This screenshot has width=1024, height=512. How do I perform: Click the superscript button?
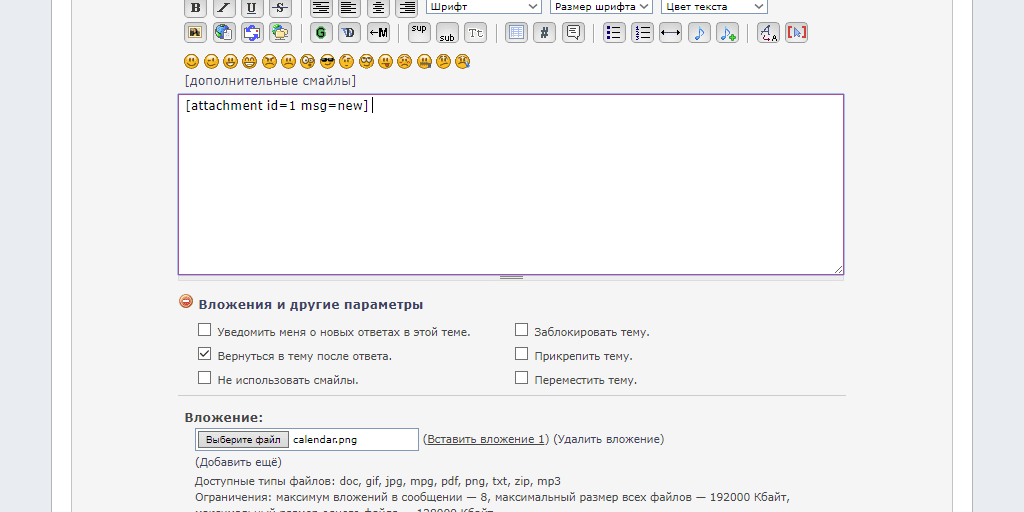coord(419,32)
